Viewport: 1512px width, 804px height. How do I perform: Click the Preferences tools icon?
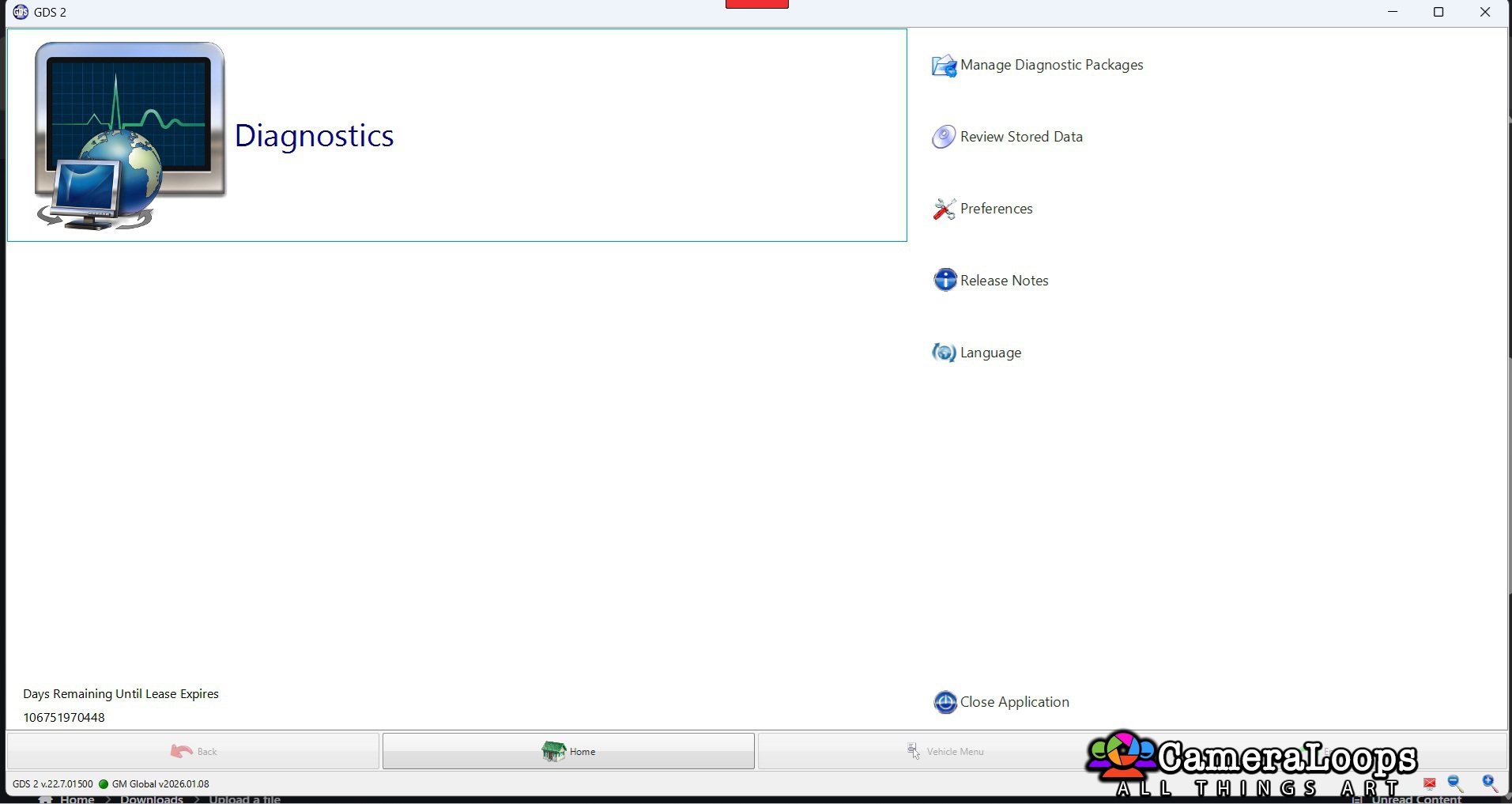pos(944,209)
